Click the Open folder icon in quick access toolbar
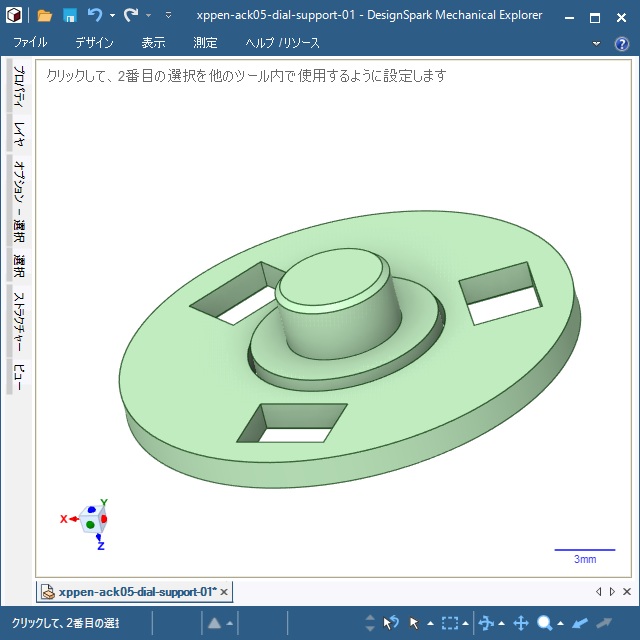Image resolution: width=640 pixels, height=640 pixels. pos(45,15)
